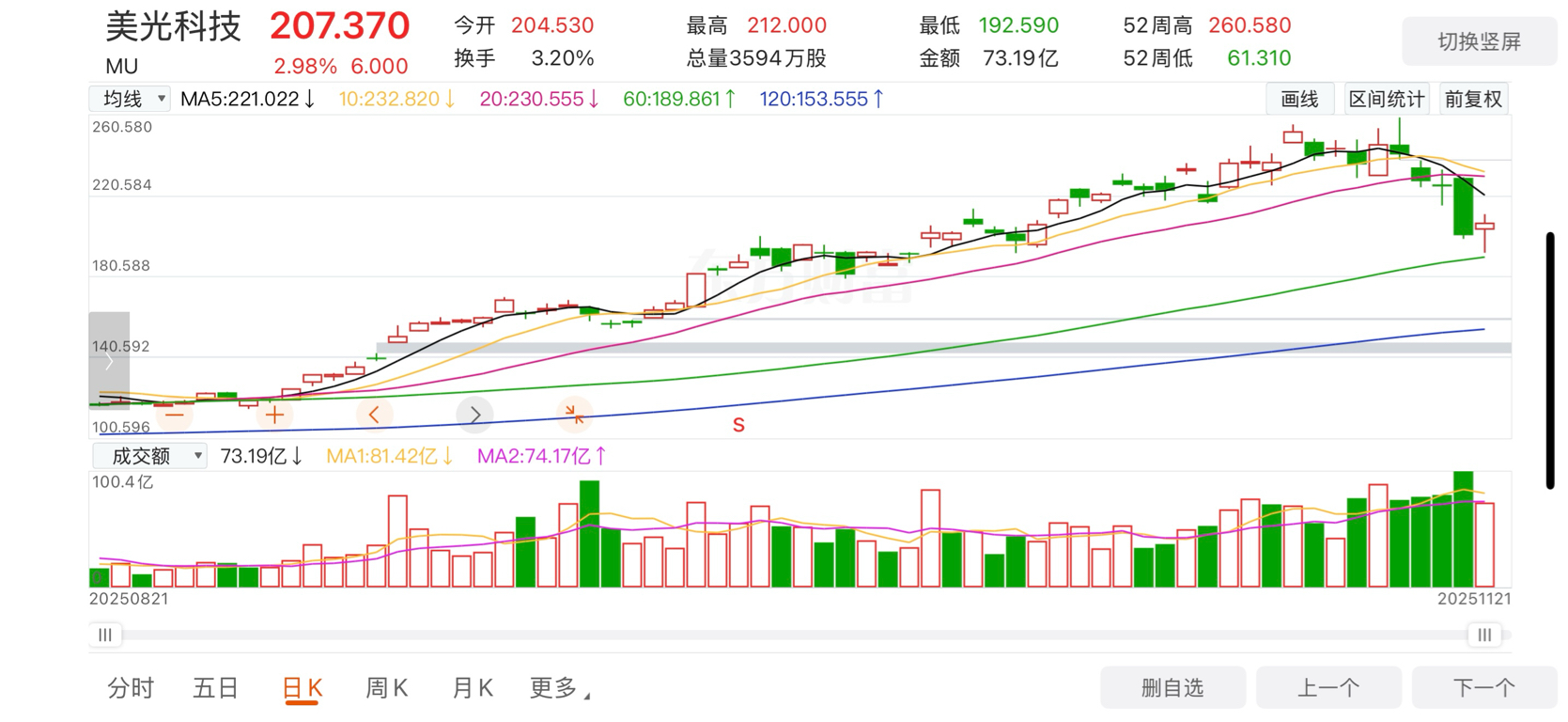Viewport: 1568px width, 722px height.
Task: Click the 切换竖屏 button
Action: [1480, 41]
